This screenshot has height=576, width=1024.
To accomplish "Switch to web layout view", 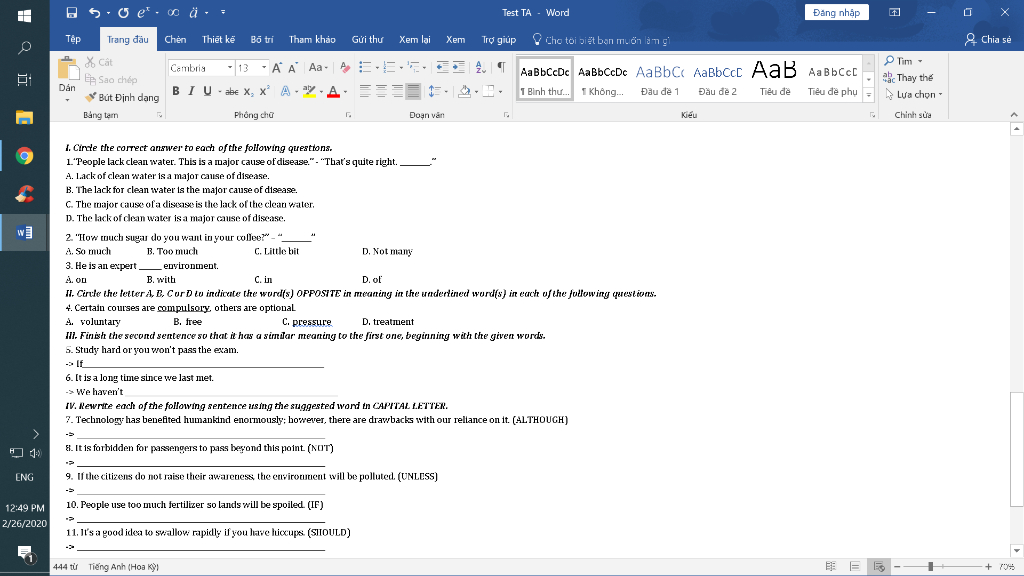I will (x=879, y=567).
